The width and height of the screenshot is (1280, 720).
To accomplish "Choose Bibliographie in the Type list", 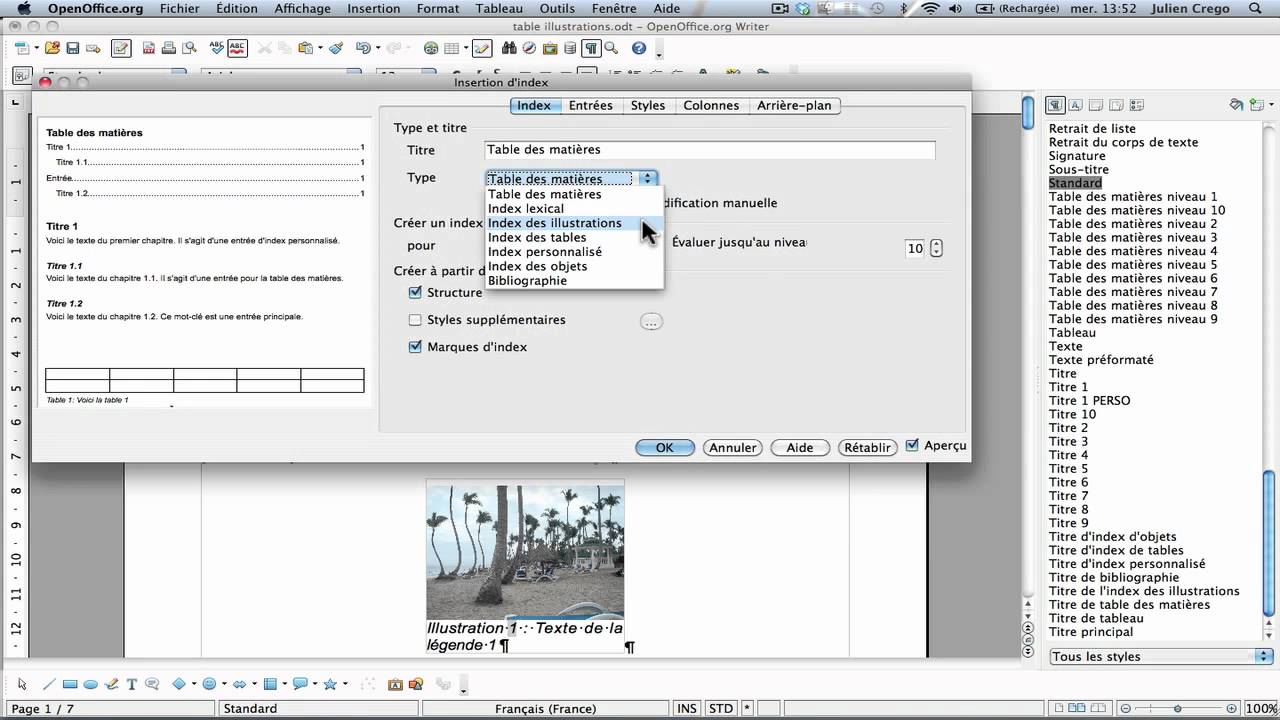I will (x=574, y=281).
